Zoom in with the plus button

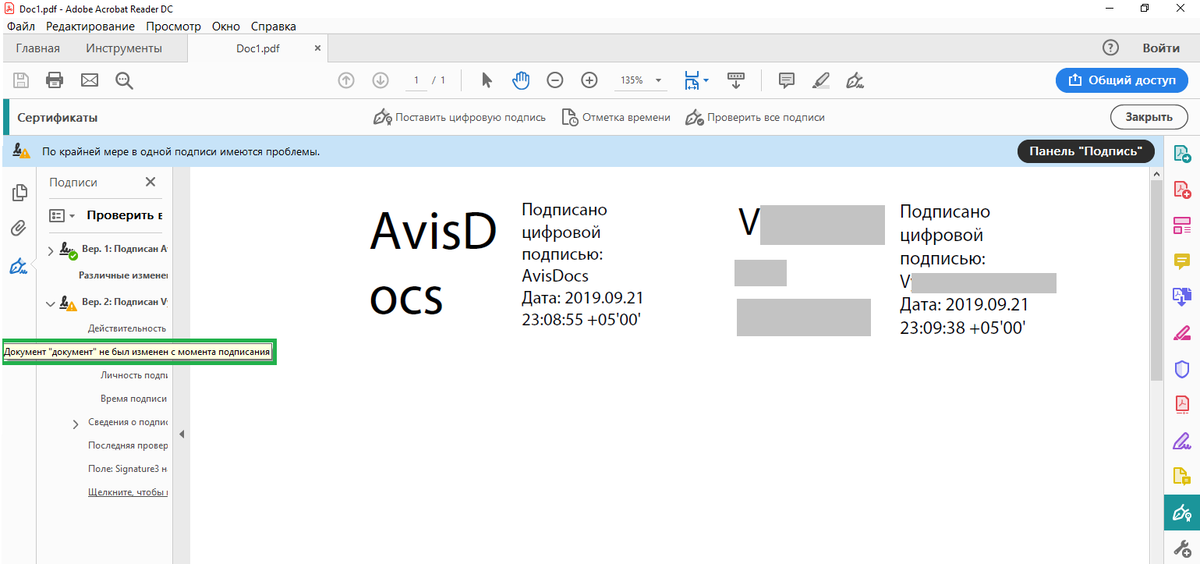point(589,80)
